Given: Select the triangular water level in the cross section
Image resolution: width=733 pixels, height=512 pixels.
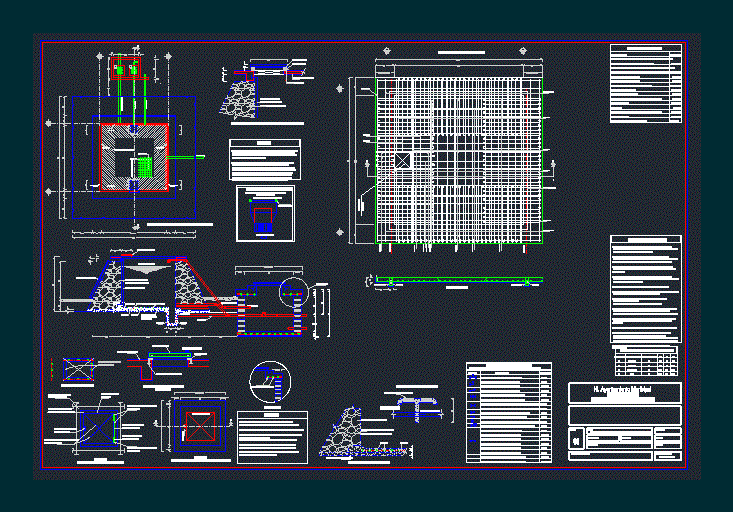Looking at the screenshot, I should click(x=143, y=268).
